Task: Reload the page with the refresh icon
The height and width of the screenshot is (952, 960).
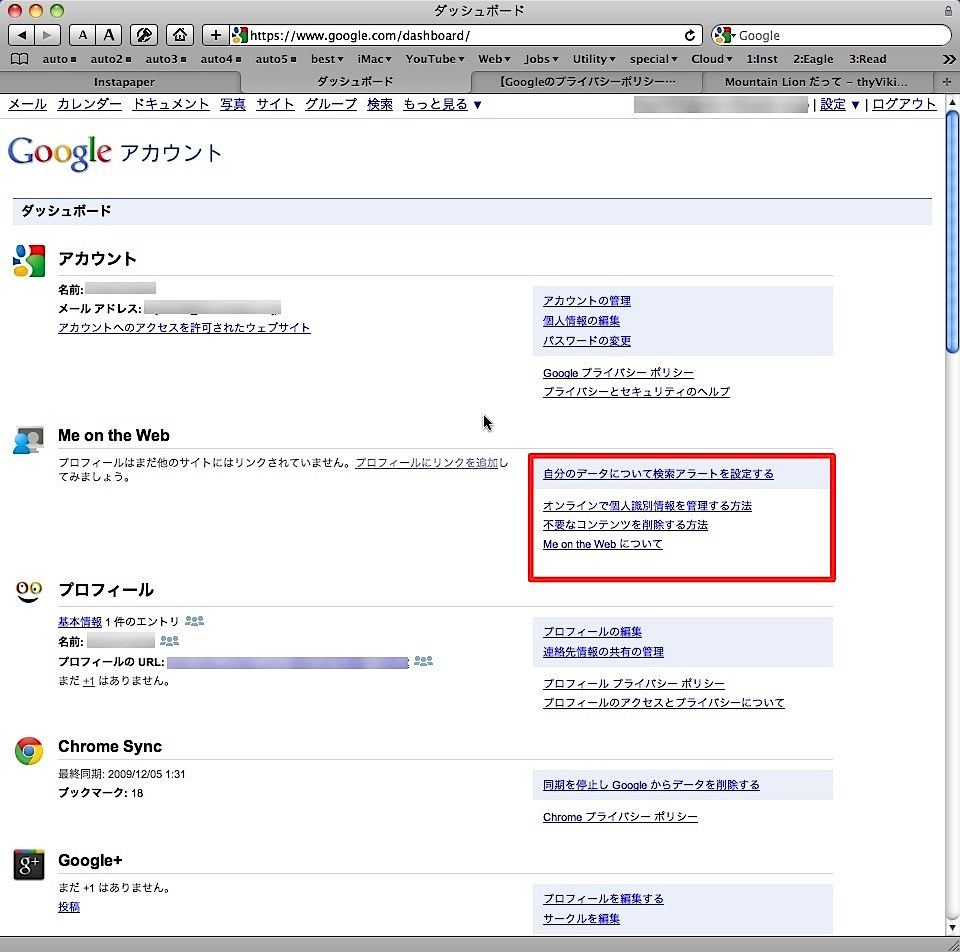Action: 689,35
